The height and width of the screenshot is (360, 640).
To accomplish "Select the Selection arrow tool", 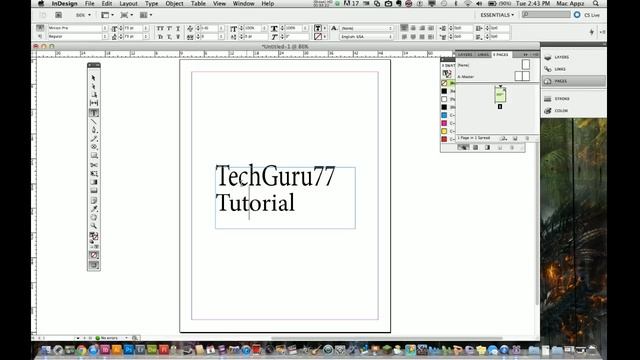I will [93, 78].
